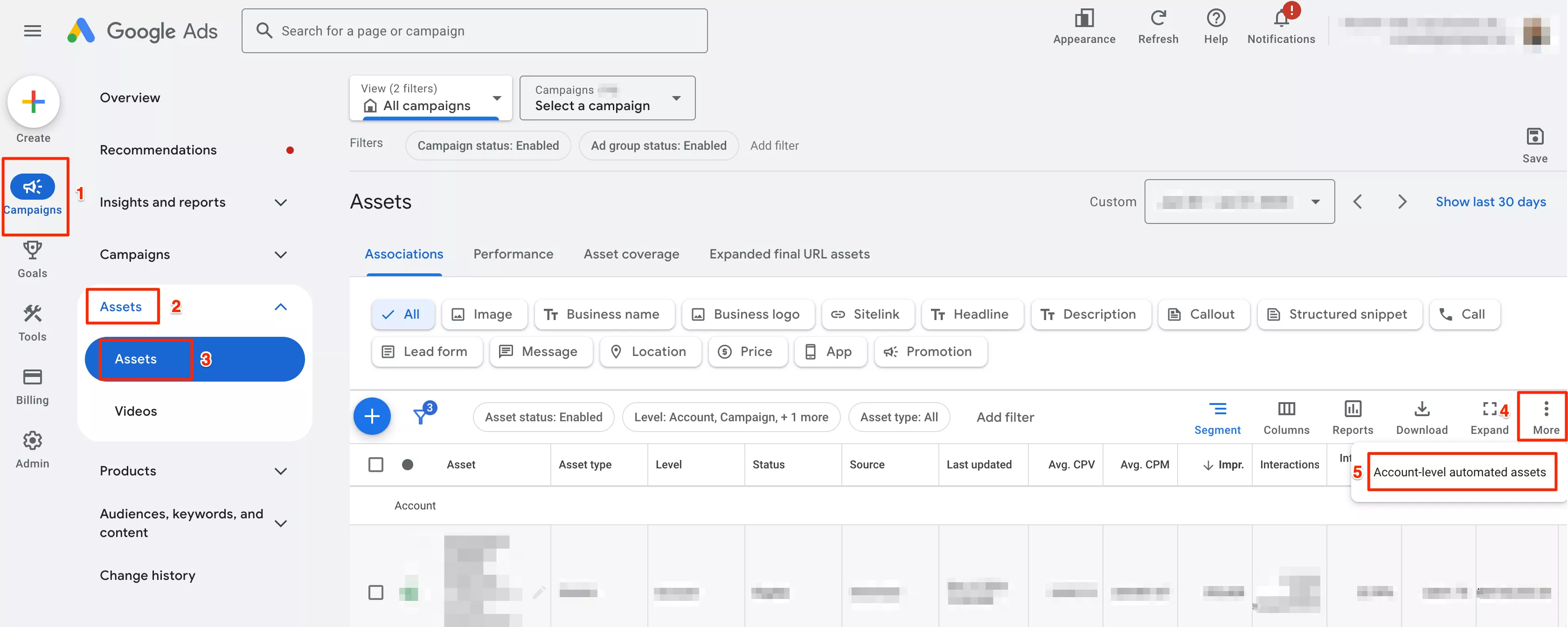Open the Goals trophy icon

[32, 250]
